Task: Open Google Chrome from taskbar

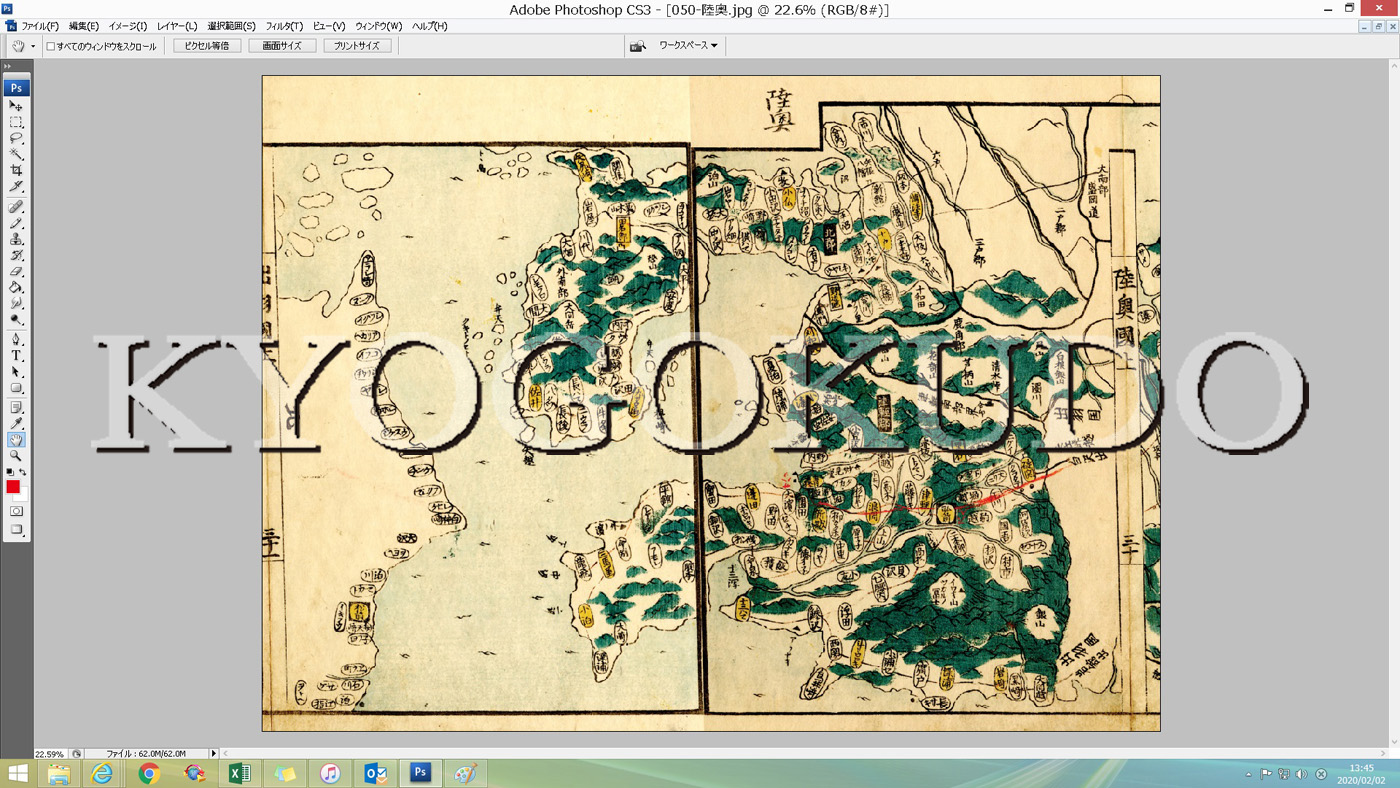Action: [149, 774]
